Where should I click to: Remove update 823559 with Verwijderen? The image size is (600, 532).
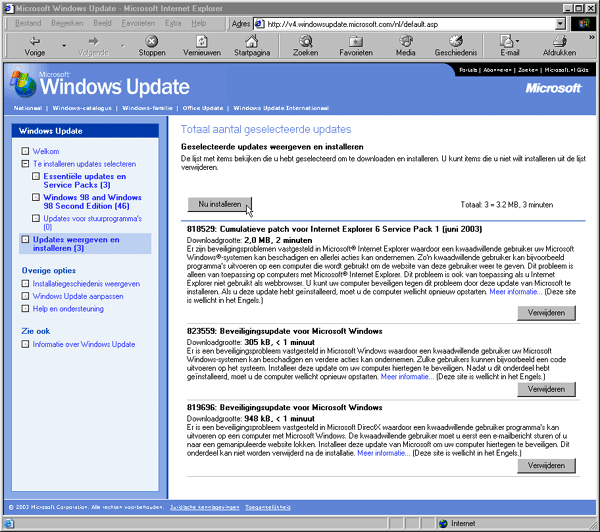click(546, 389)
